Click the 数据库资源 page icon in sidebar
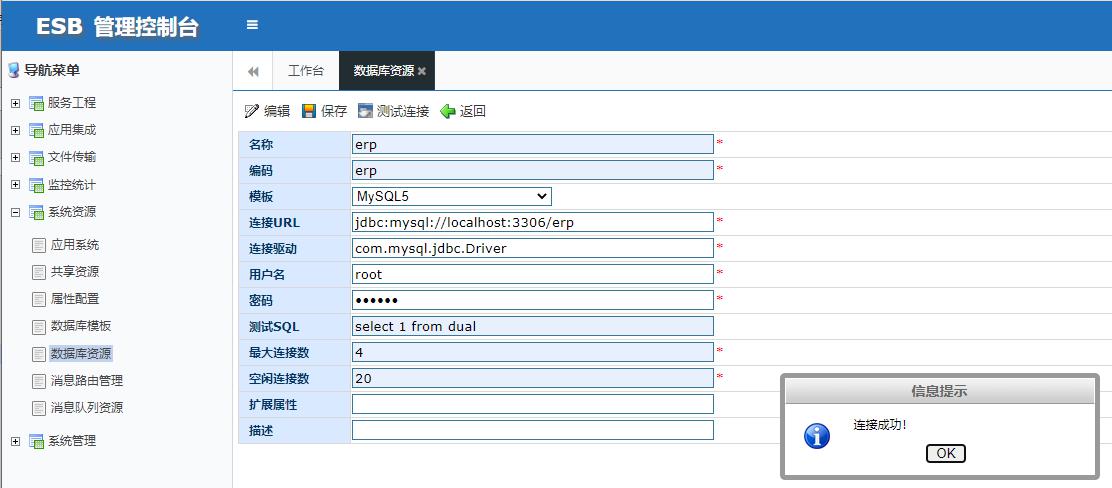Viewport: 1112px width, 488px height. (x=39, y=354)
